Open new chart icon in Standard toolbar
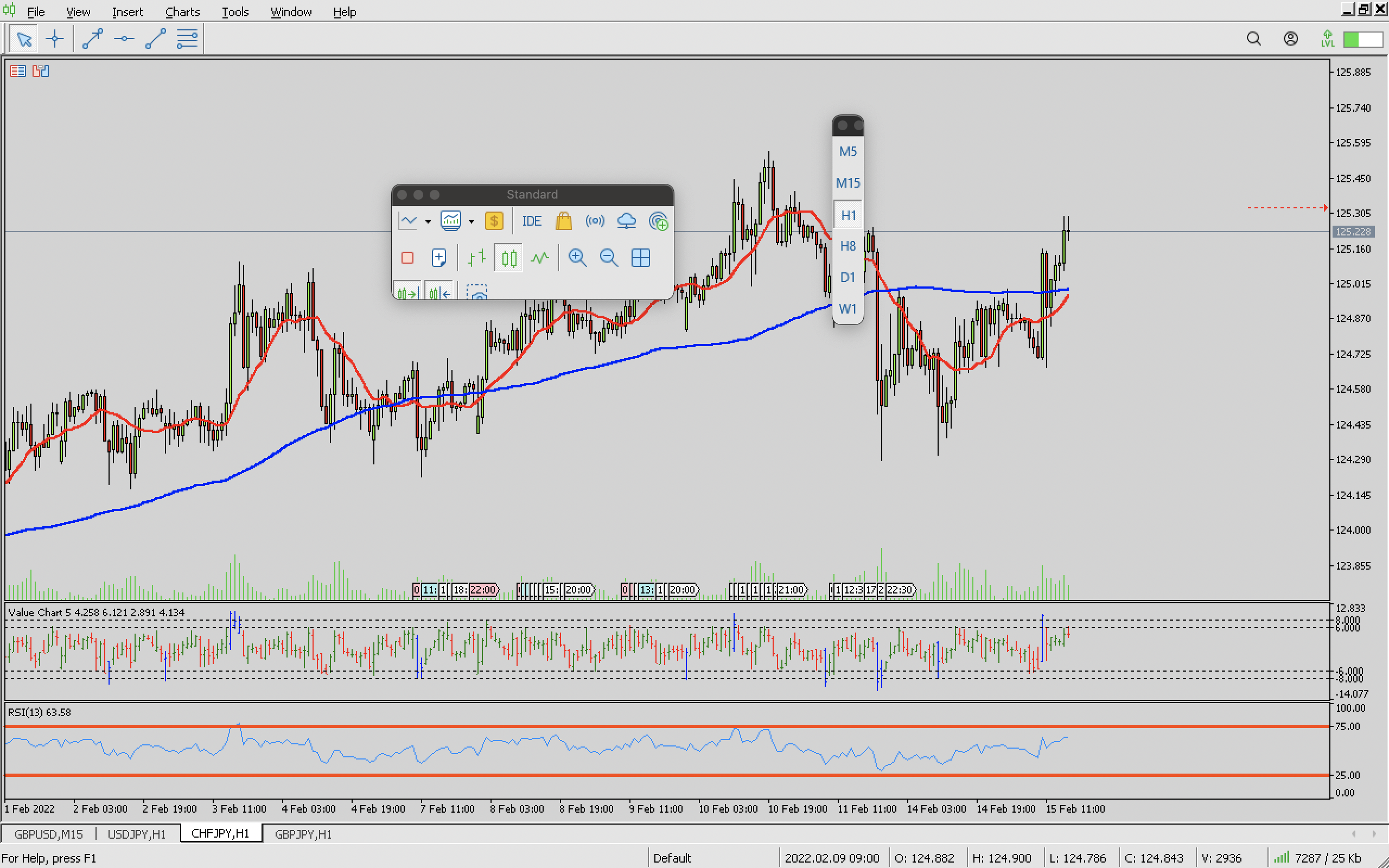Viewport: 1389px width, 868px height. (x=408, y=221)
